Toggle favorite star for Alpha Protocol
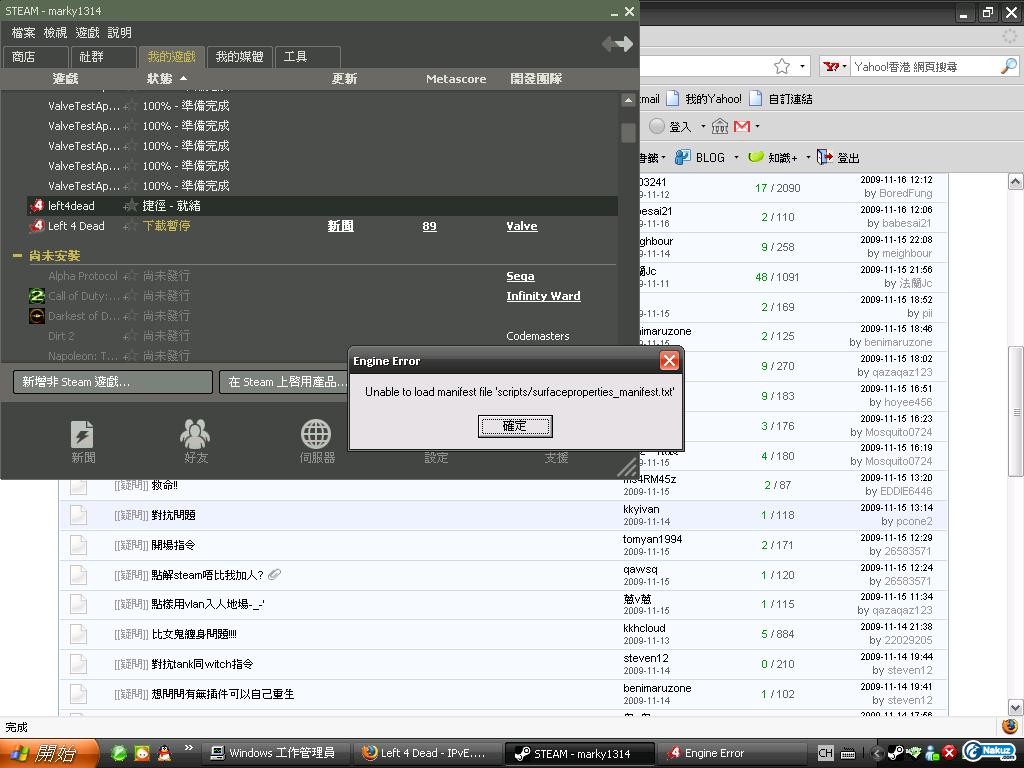This screenshot has height=768, width=1024. [131, 276]
